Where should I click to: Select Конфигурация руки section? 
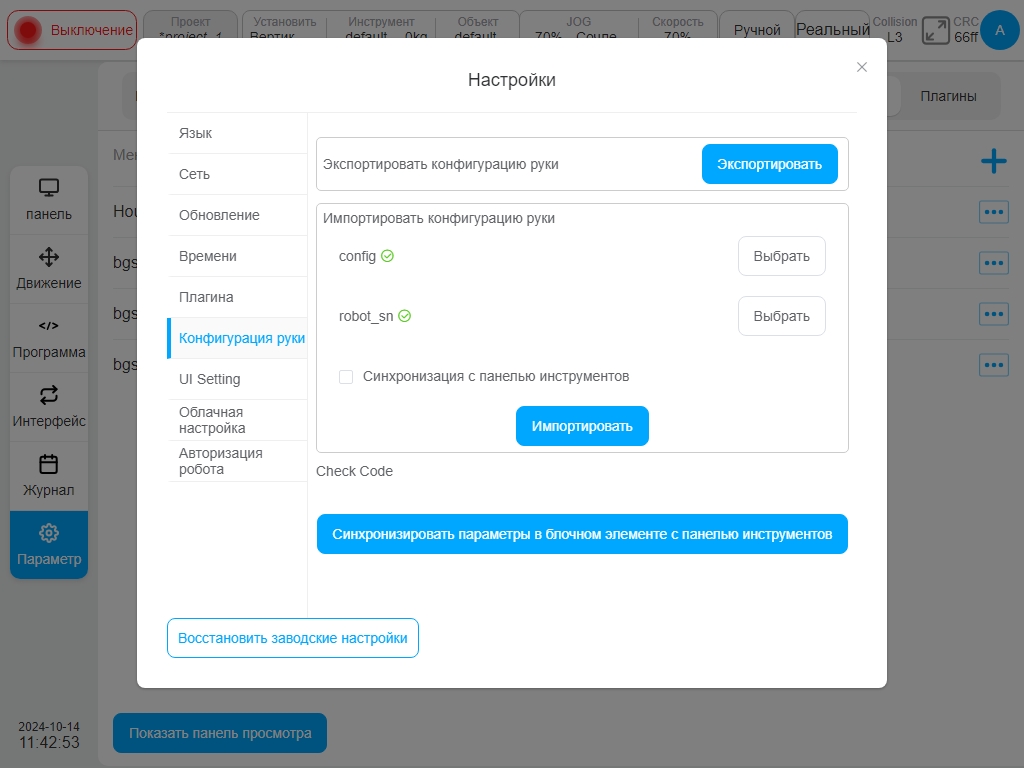coord(237,338)
